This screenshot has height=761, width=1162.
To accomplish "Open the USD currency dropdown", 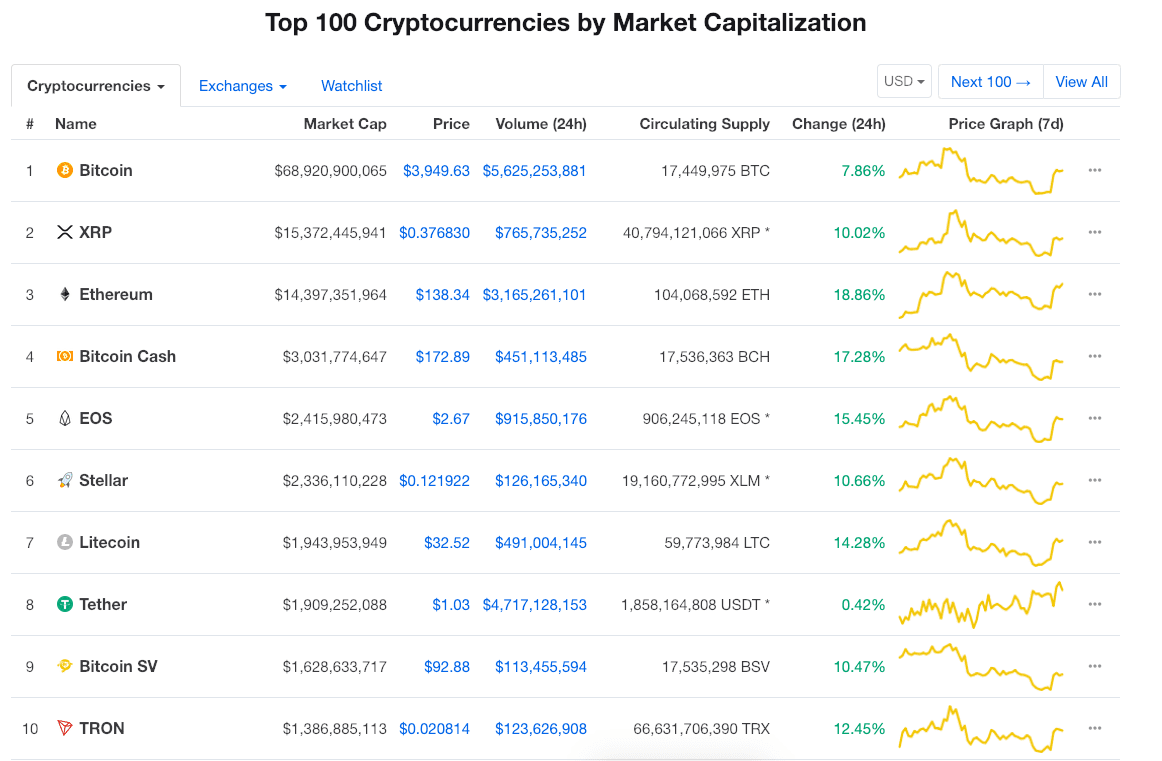I will point(904,82).
